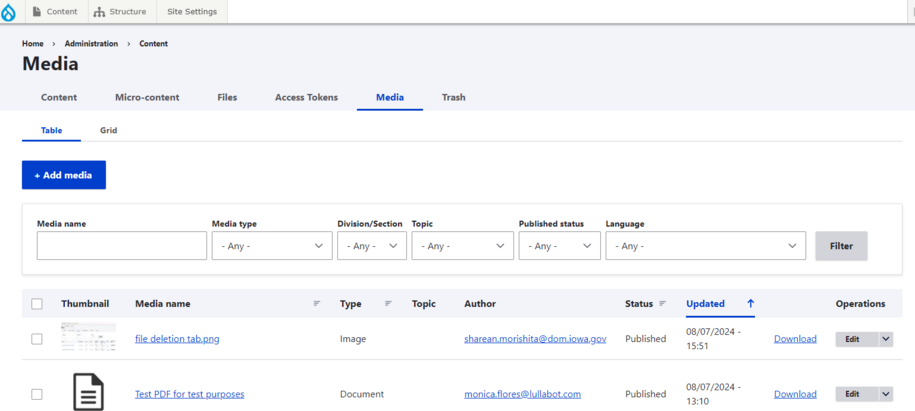Check the file deletion tab.png row
The width and height of the screenshot is (915, 411).
(37, 339)
